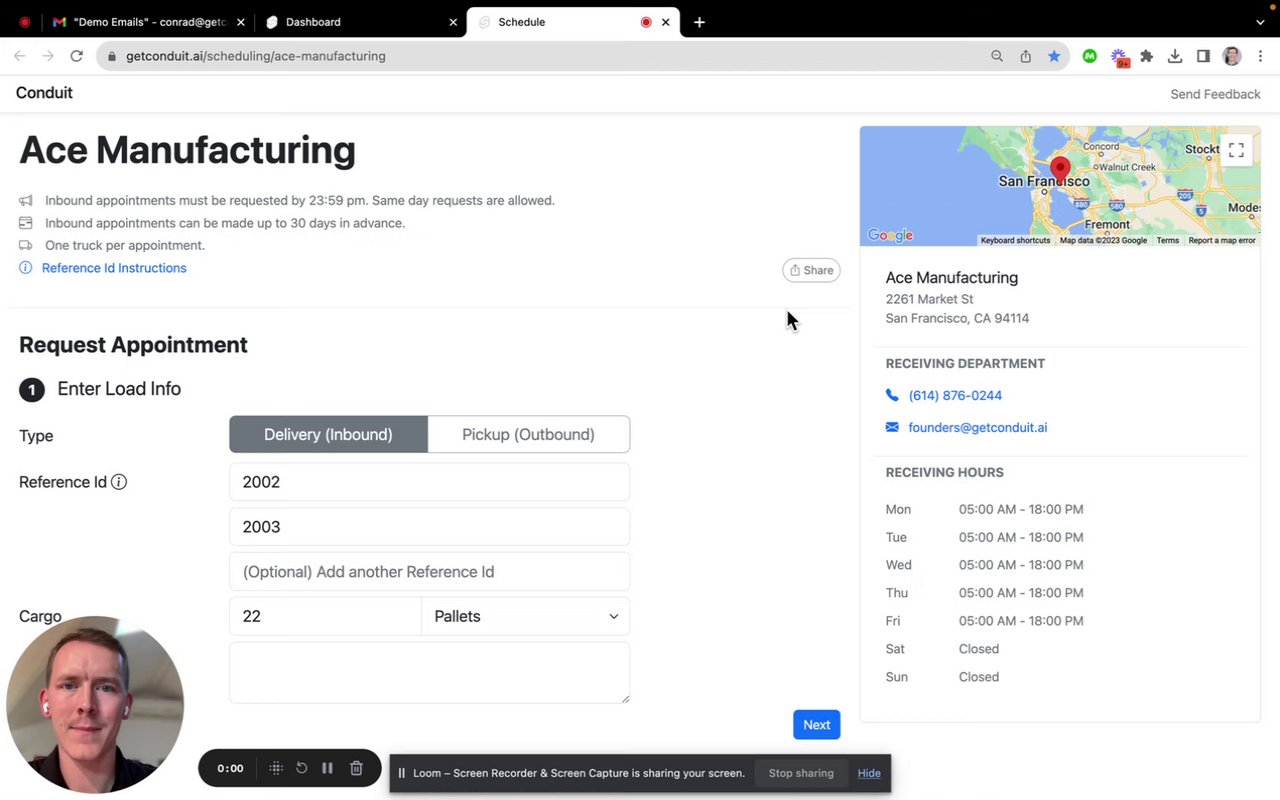This screenshot has height=800, width=1280.
Task: Select Pickup (Outbound) appointment type
Action: coord(528,435)
